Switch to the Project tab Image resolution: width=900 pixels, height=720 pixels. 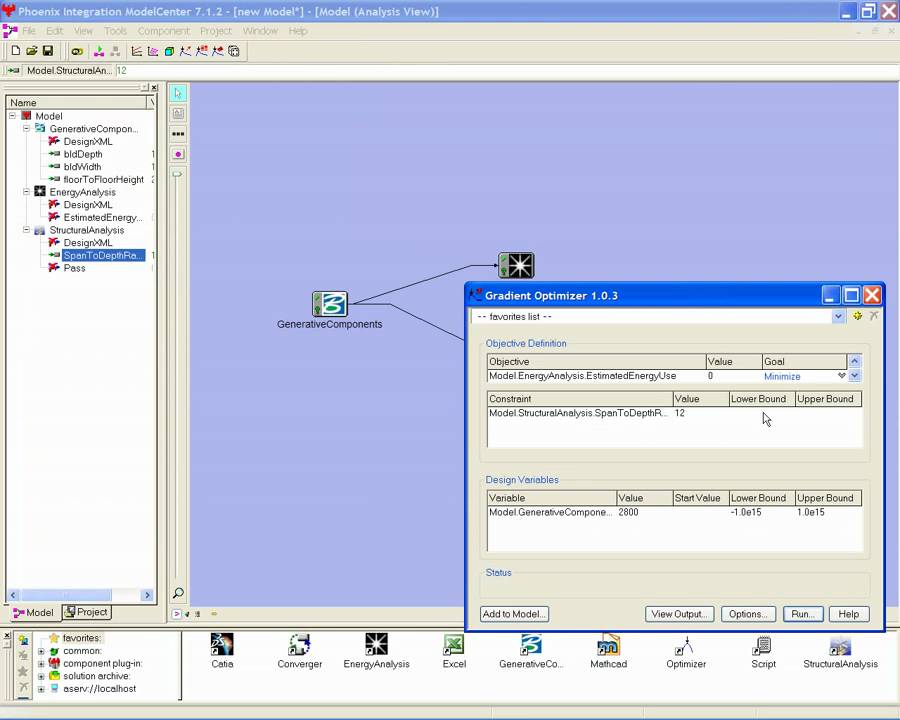(x=87, y=612)
